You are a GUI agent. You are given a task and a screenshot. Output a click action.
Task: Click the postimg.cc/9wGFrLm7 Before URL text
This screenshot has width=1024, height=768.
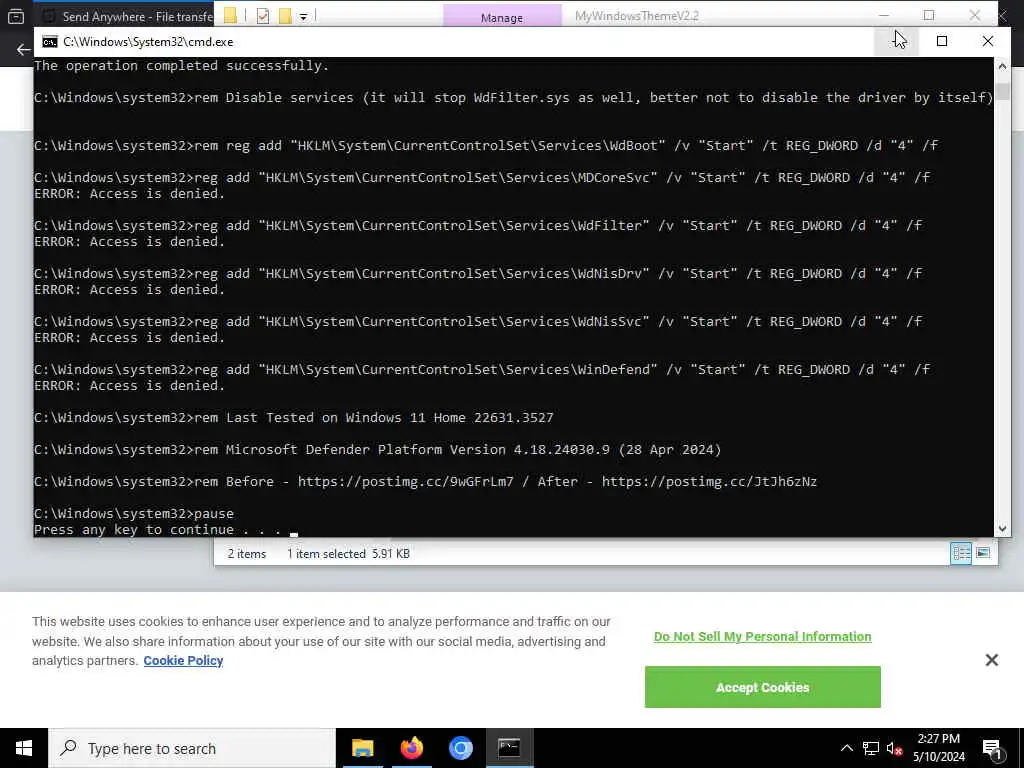pos(406,482)
